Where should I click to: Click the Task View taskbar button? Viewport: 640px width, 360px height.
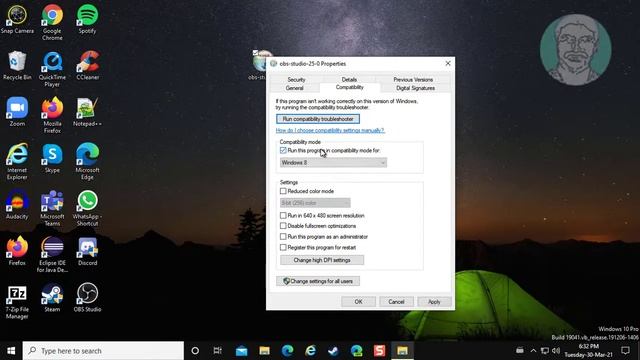pos(218,351)
